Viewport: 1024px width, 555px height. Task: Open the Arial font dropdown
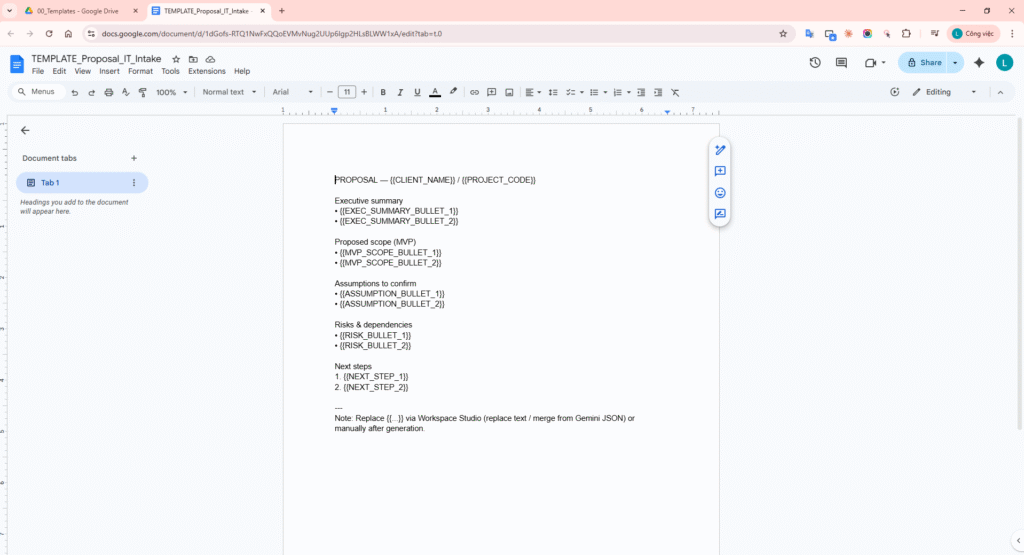coord(292,92)
